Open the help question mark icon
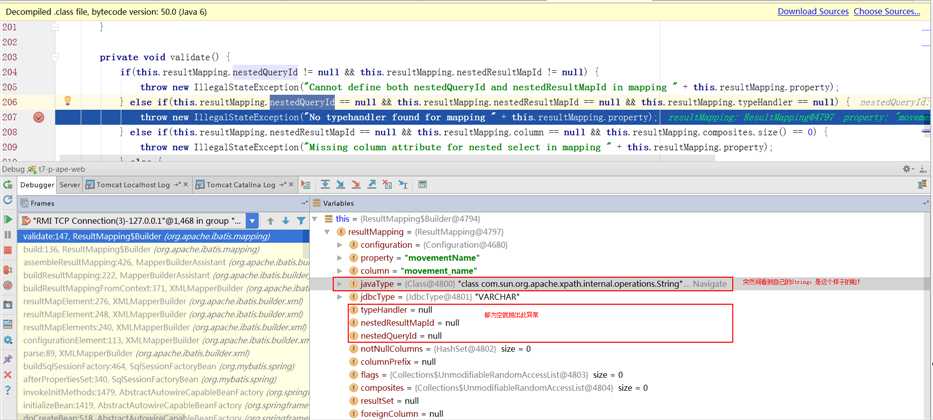 click(x=8, y=390)
